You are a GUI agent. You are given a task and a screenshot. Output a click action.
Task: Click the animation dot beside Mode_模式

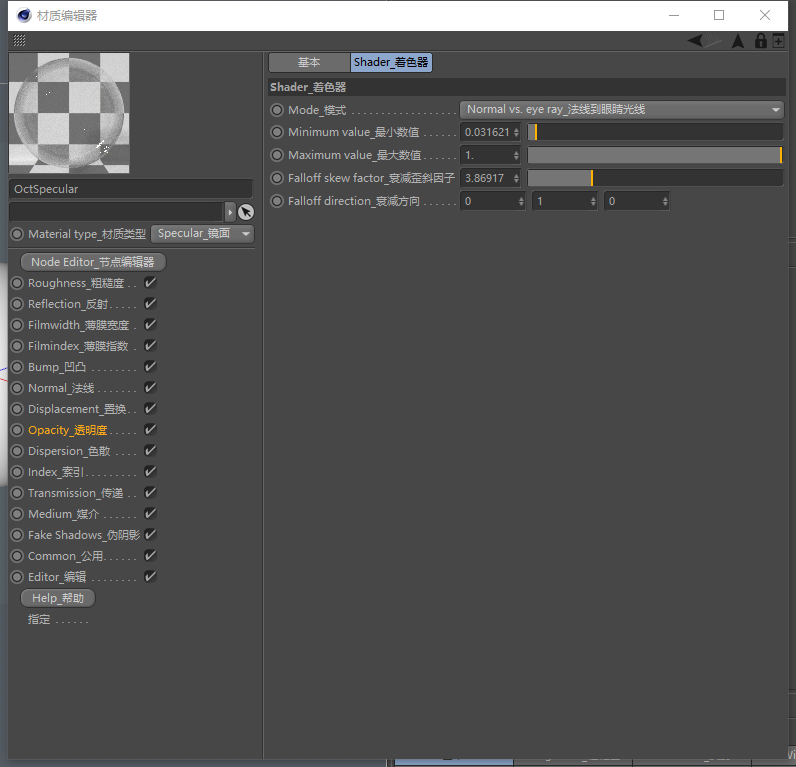(277, 110)
